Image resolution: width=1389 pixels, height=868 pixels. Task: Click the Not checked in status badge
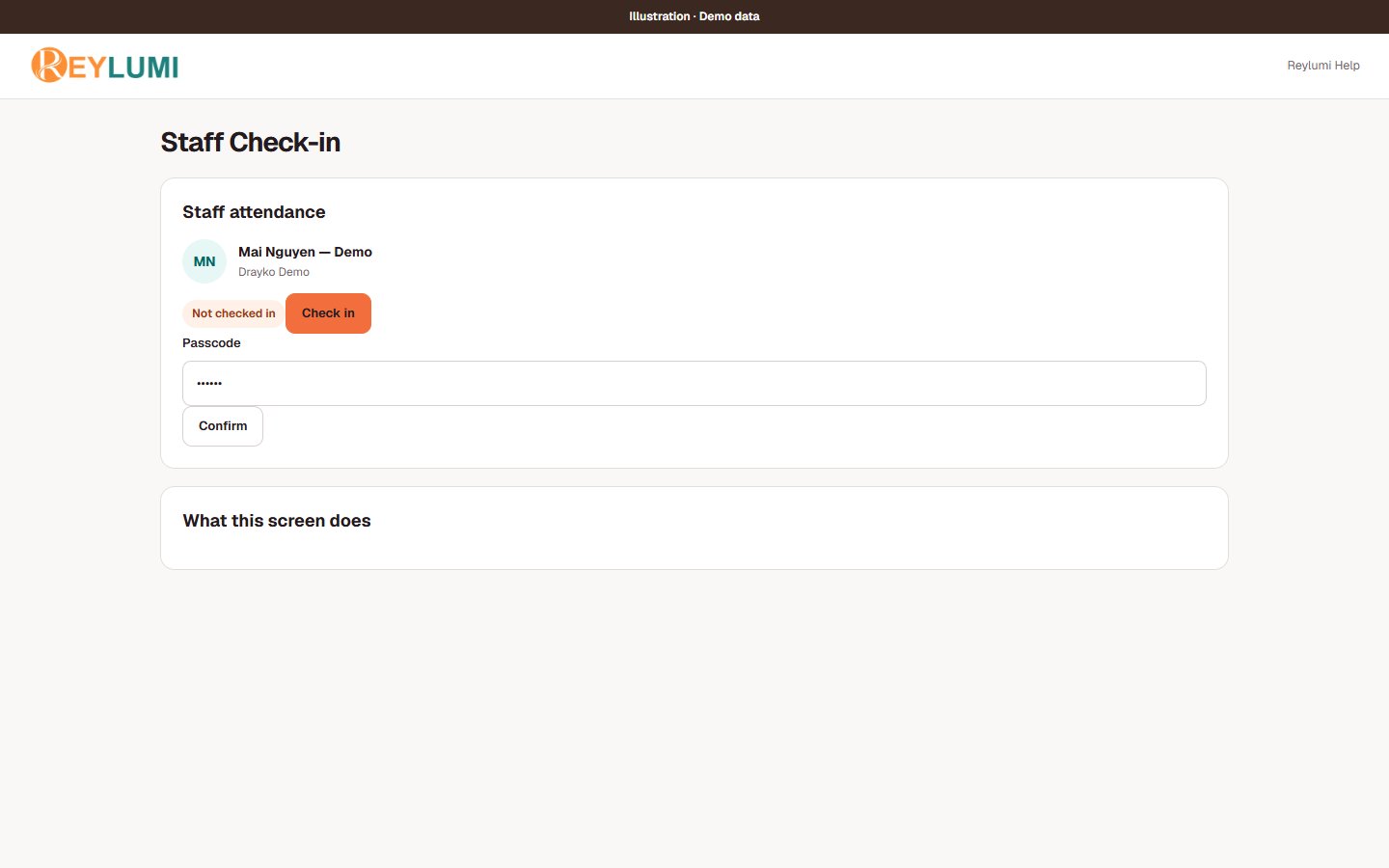coord(233,313)
